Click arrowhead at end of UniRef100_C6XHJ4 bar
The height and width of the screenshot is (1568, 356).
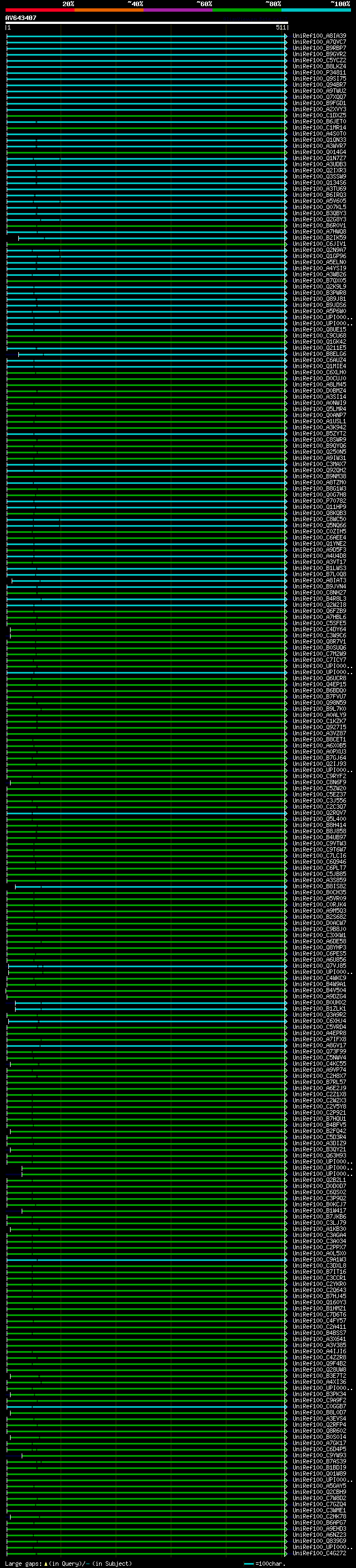(285, 1021)
